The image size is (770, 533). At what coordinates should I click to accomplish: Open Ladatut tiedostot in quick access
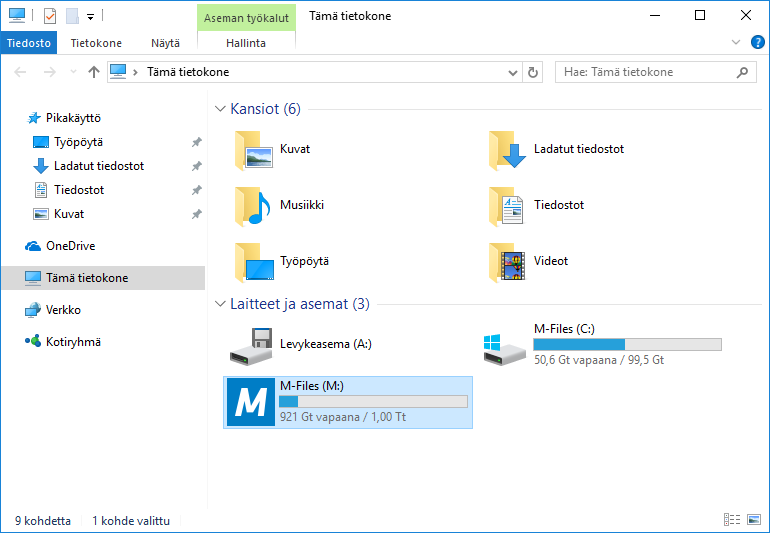point(98,166)
